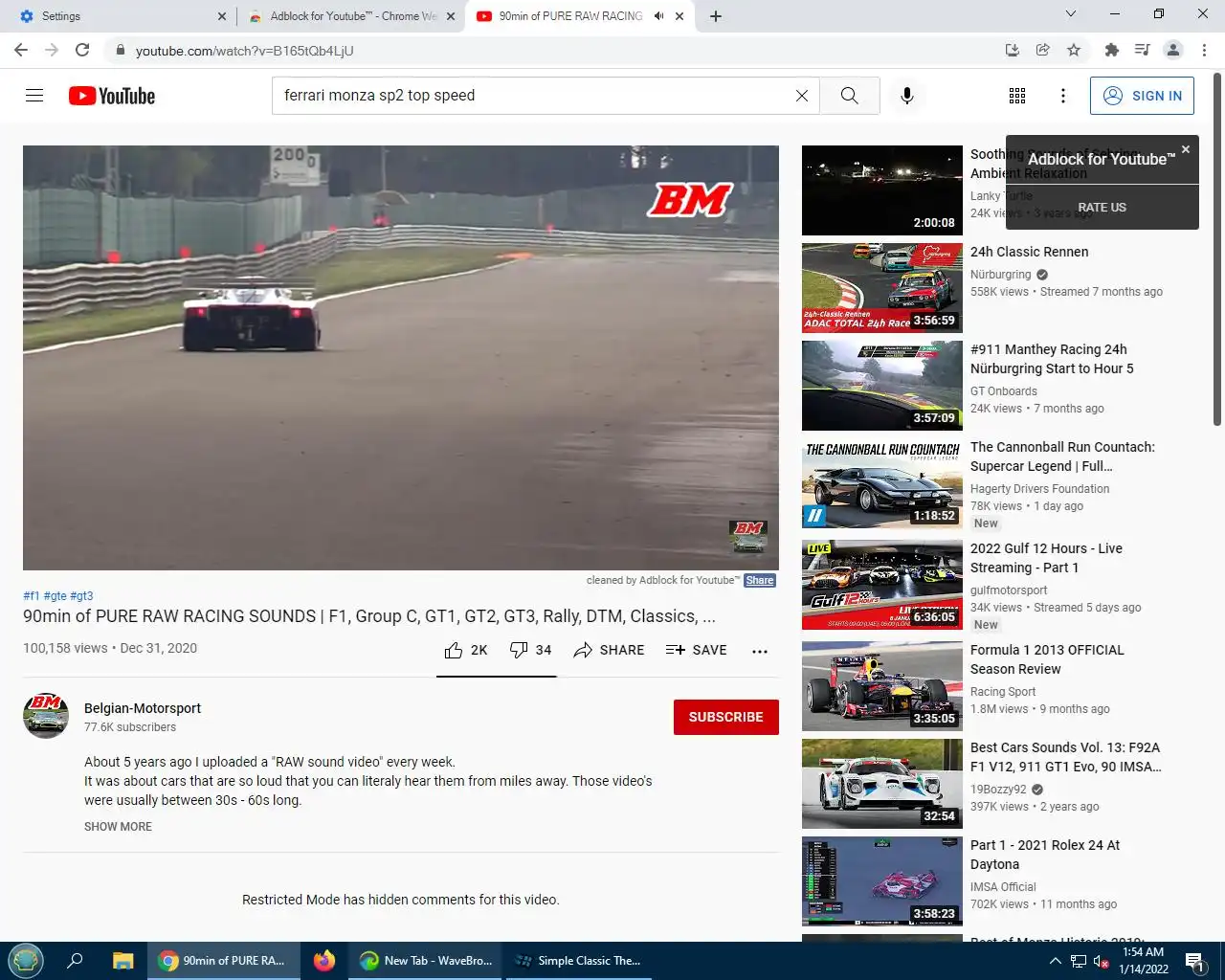Open a new Chrome tab
The height and width of the screenshot is (980, 1225).
coord(716,16)
